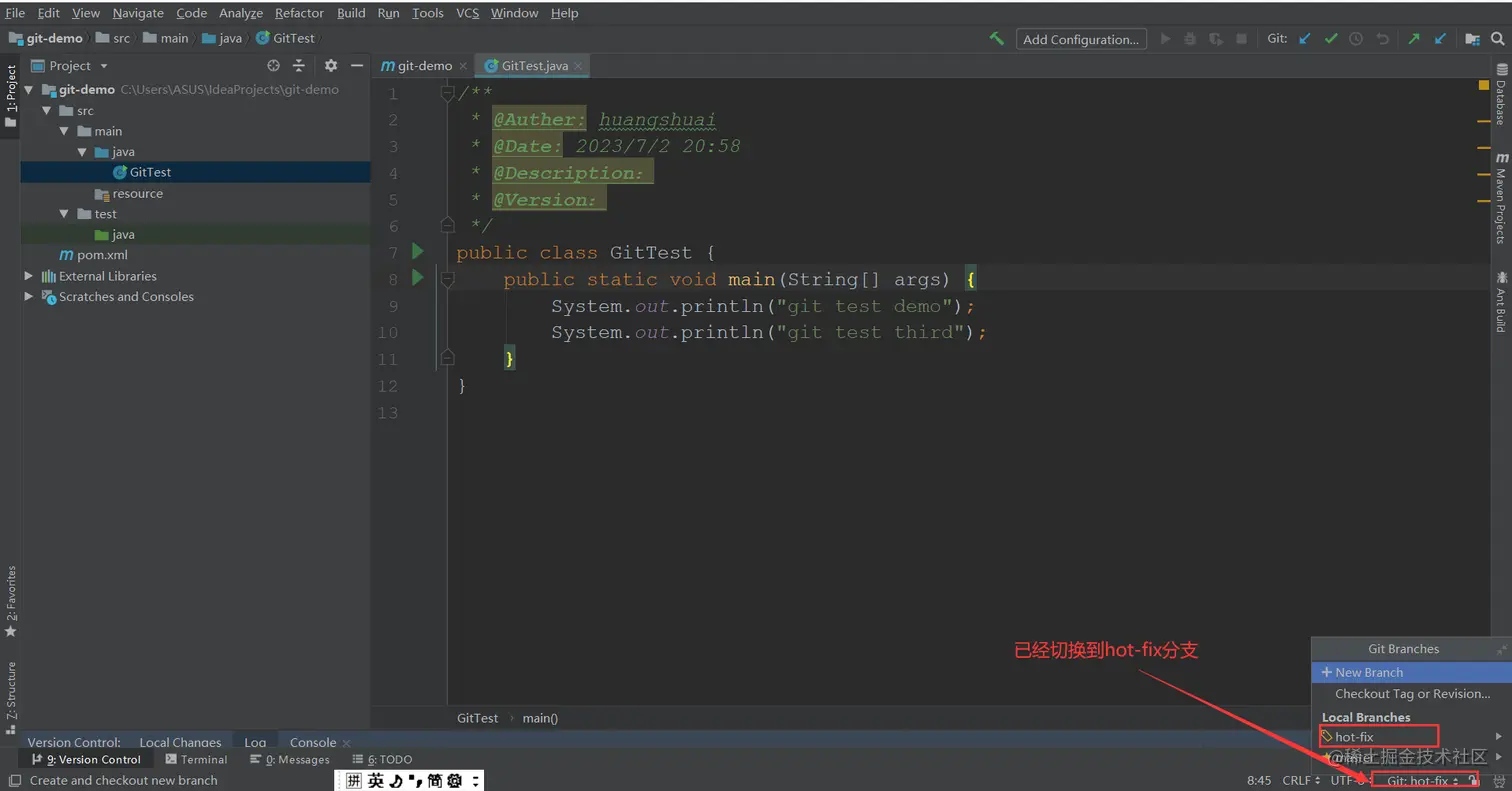Expand the hot-fix branch submenu arrow
The image size is (1512, 791).
(x=1498, y=737)
